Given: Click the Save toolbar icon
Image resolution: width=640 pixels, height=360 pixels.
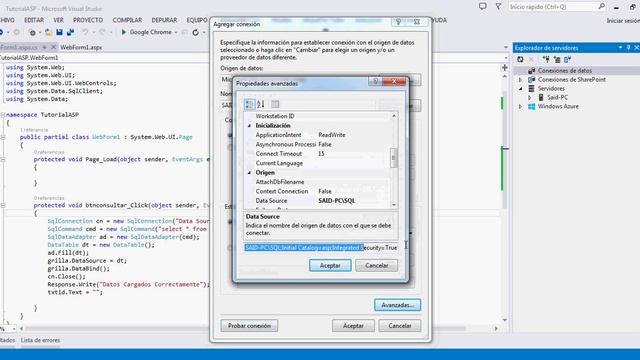Looking at the screenshot, I should pyautogui.click(x=59, y=32).
